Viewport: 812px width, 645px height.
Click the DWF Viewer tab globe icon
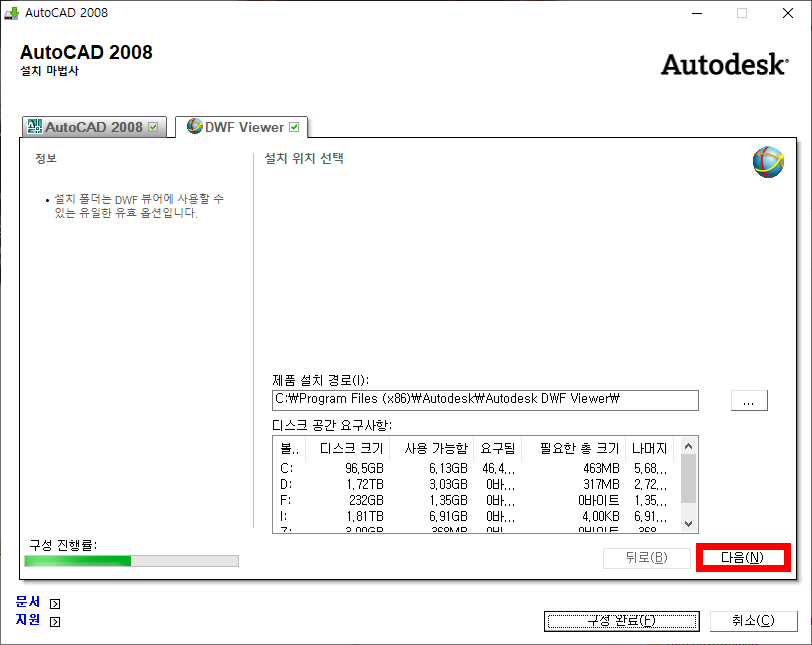pos(195,126)
